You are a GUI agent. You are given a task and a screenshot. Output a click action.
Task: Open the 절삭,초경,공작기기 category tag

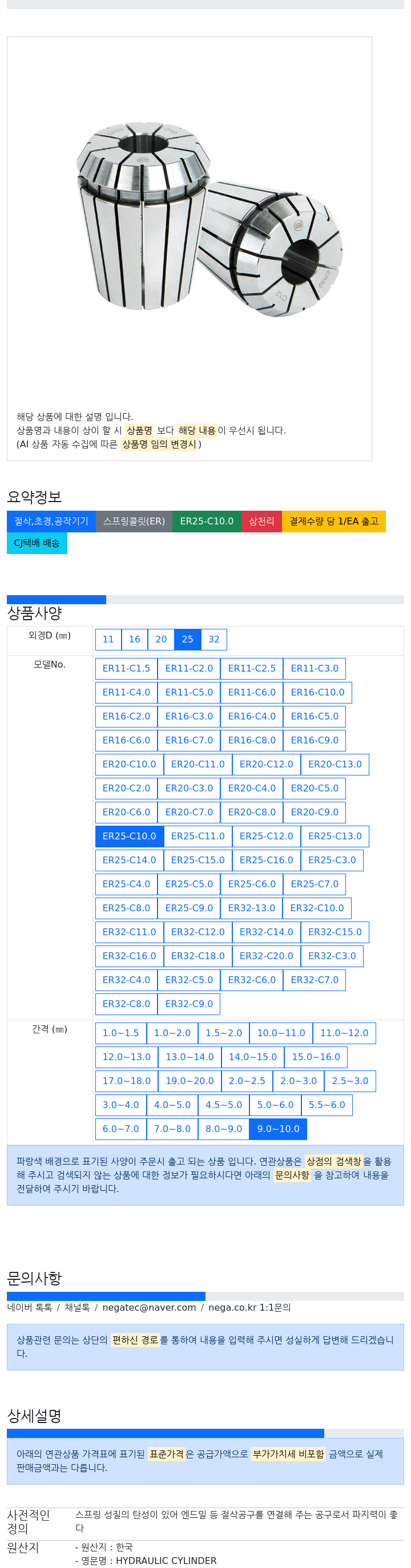51,521
